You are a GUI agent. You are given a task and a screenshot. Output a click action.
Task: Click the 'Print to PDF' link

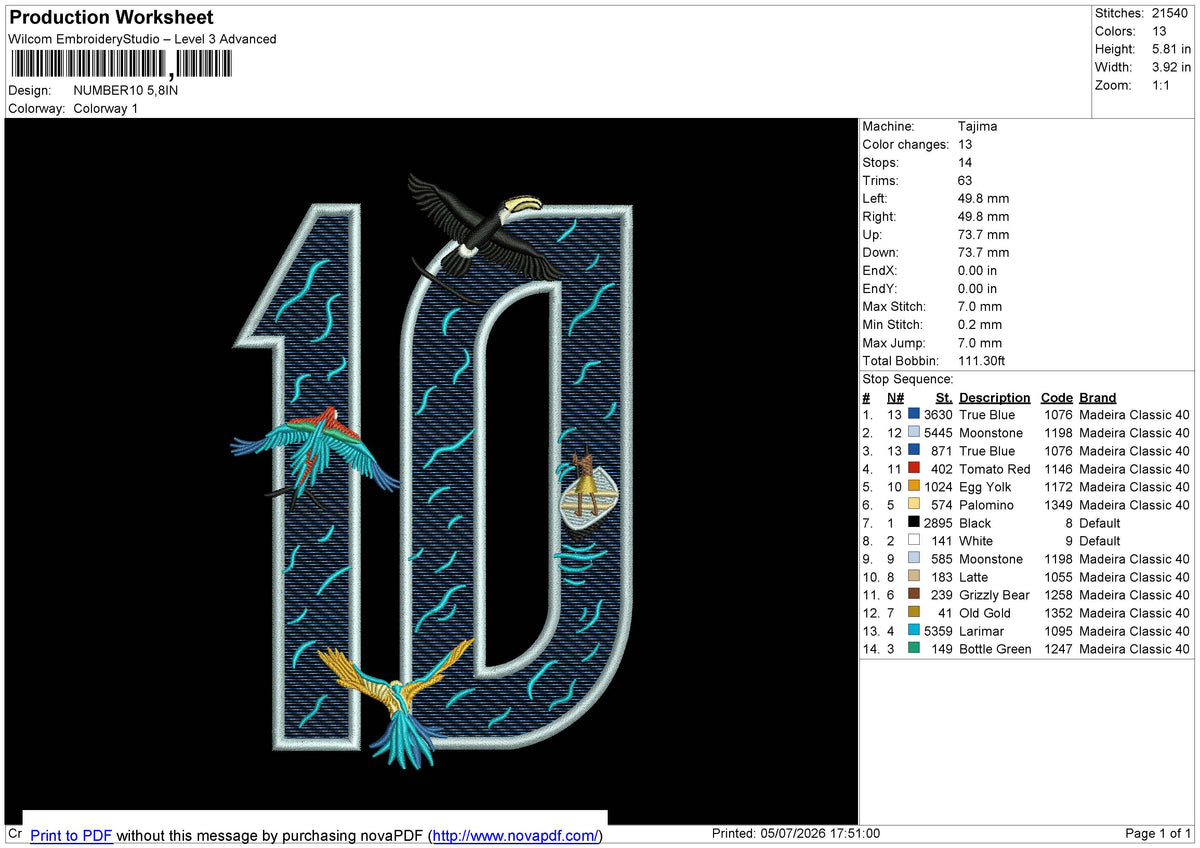click(x=71, y=835)
